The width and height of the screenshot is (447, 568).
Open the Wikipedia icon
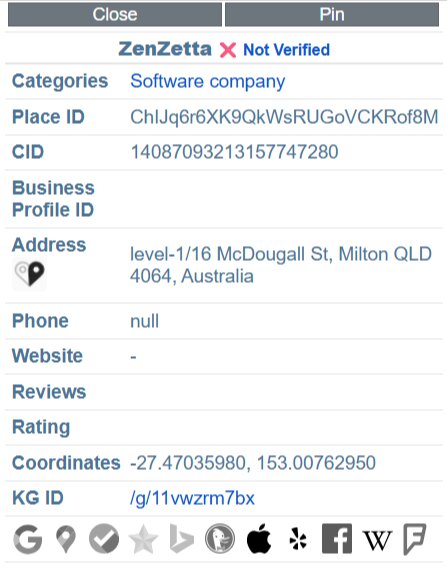coord(377,540)
